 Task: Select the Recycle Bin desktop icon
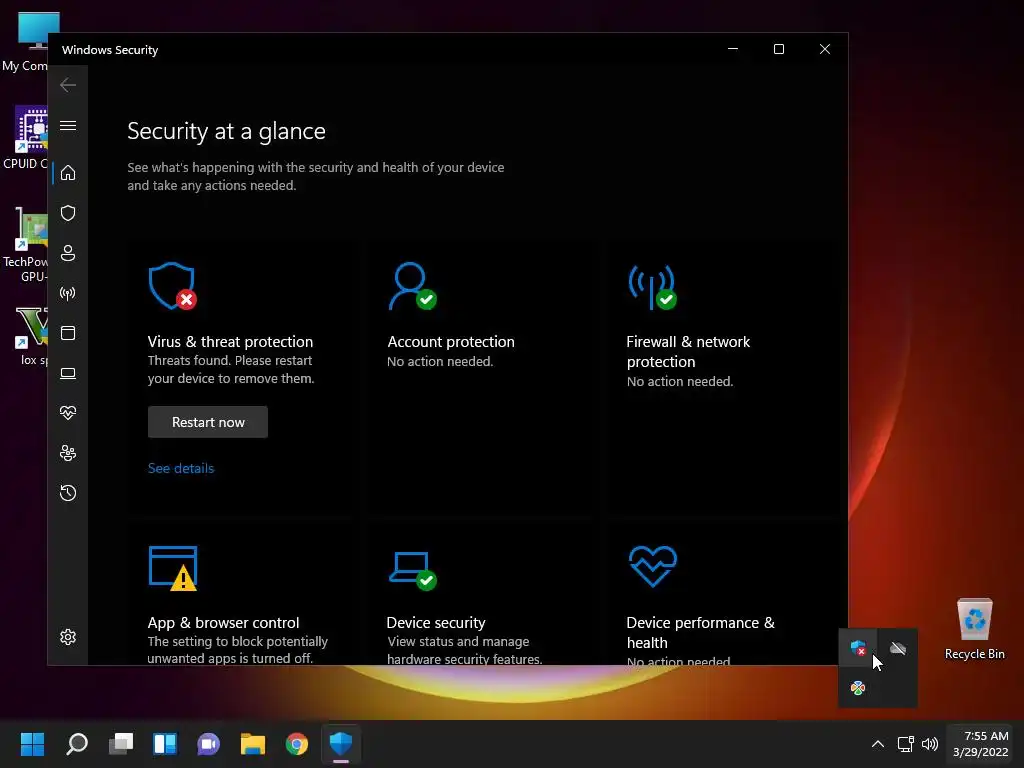(x=974, y=629)
